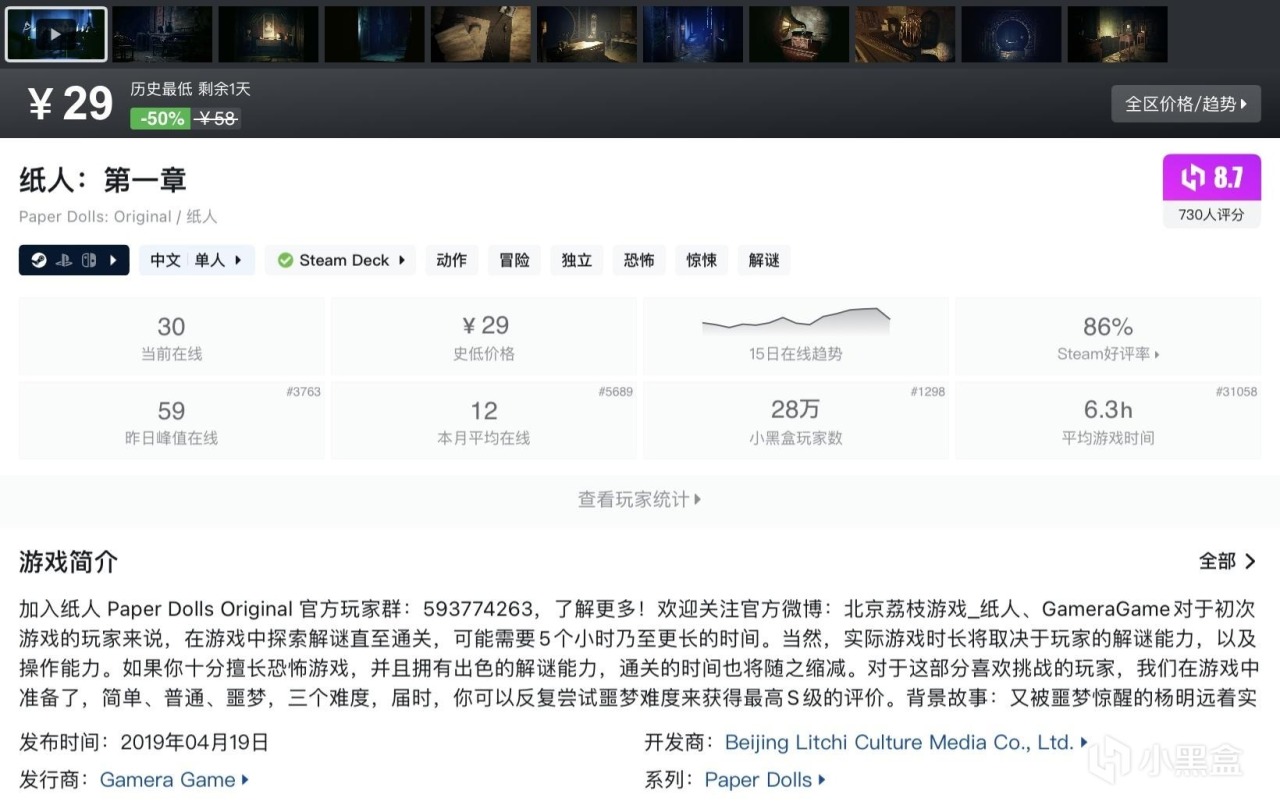Open the second screenshot thumbnail in the gallery

click(162, 34)
